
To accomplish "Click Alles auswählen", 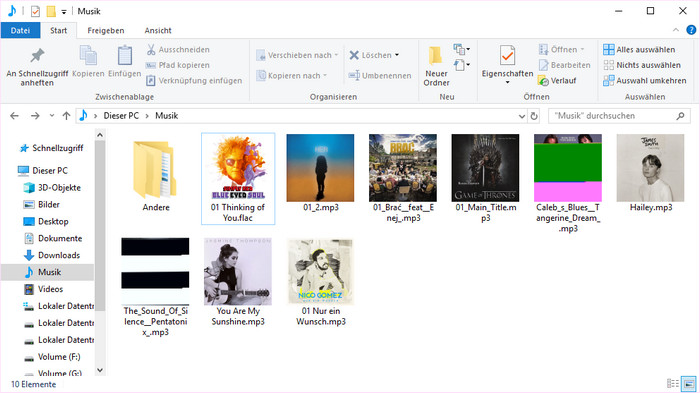I will [x=639, y=50].
